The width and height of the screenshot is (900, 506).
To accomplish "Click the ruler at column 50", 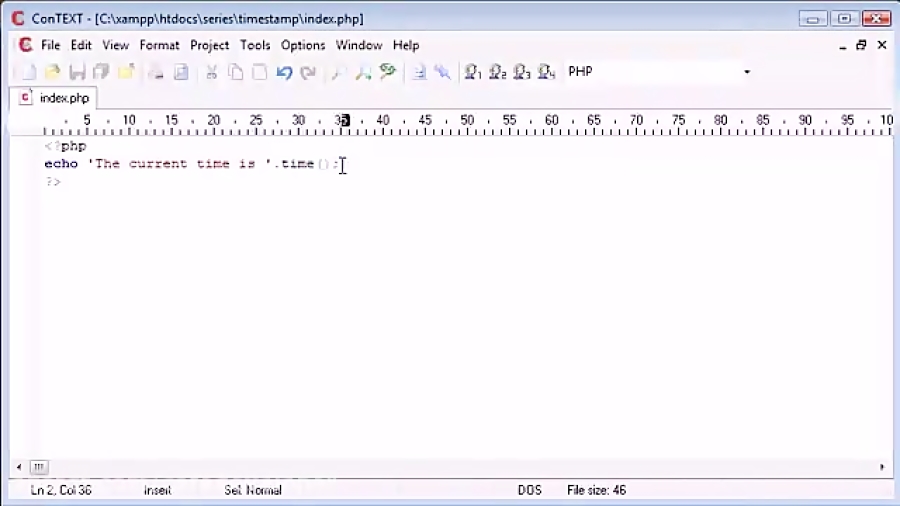I will click(467, 121).
